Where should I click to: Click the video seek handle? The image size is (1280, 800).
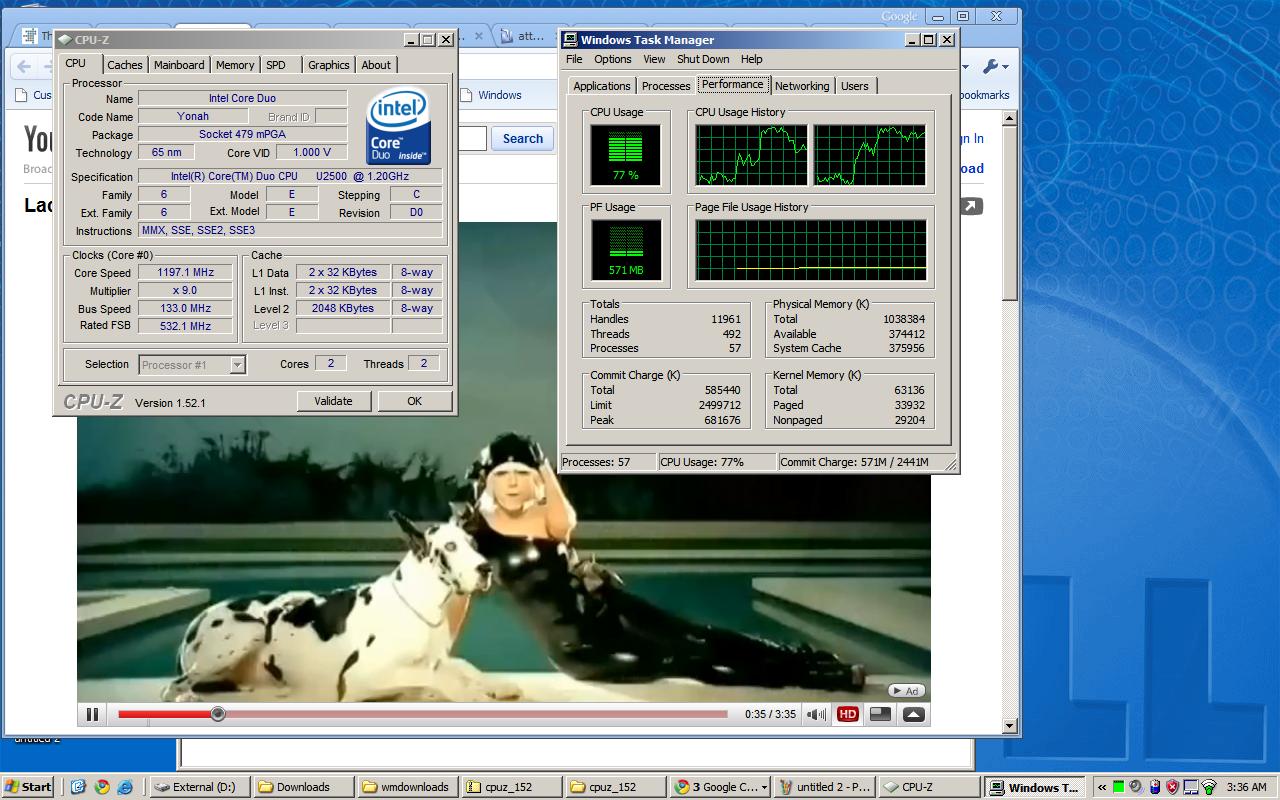[x=218, y=714]
